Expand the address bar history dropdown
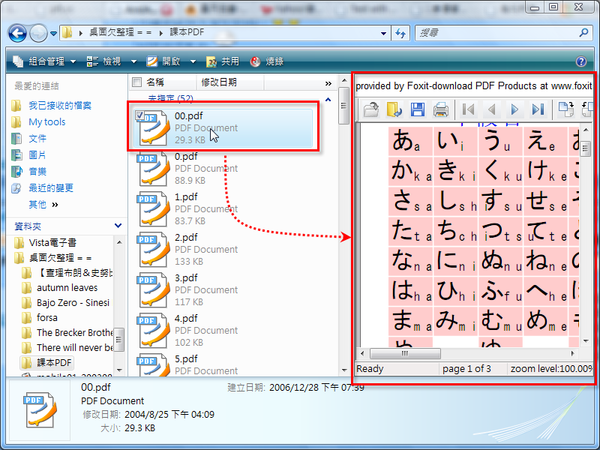Screen dimensions: 600x450 (x=383, y=33)
